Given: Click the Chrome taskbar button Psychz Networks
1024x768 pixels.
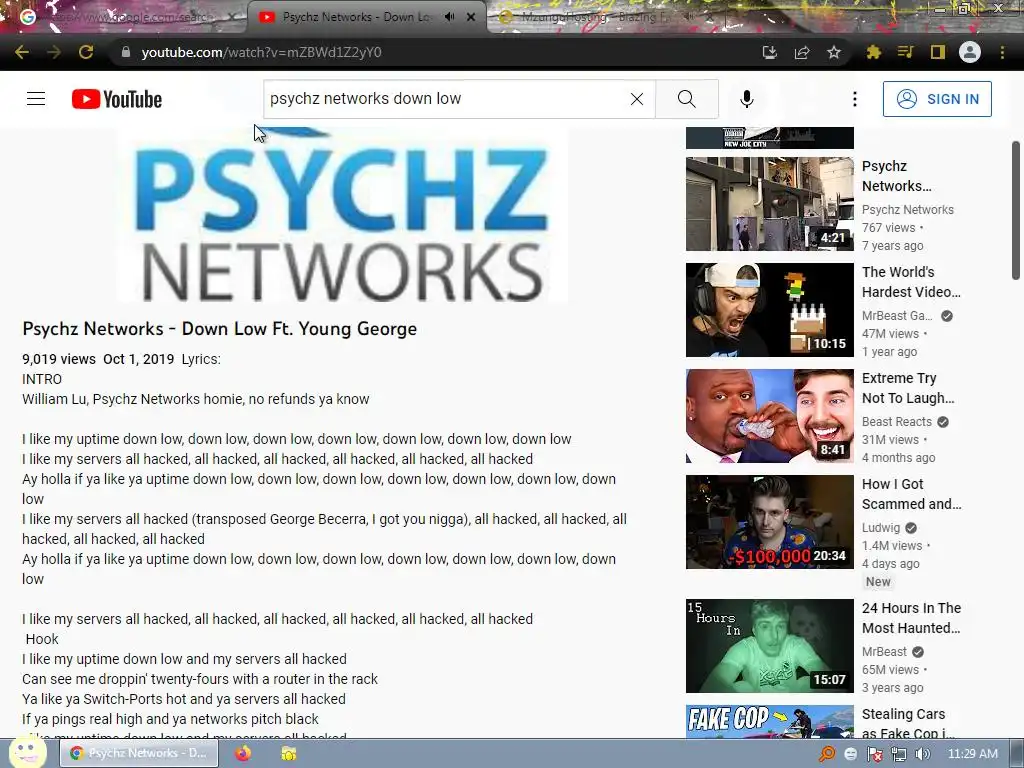Looking at the screenshot, I should (x=138, y=753).
